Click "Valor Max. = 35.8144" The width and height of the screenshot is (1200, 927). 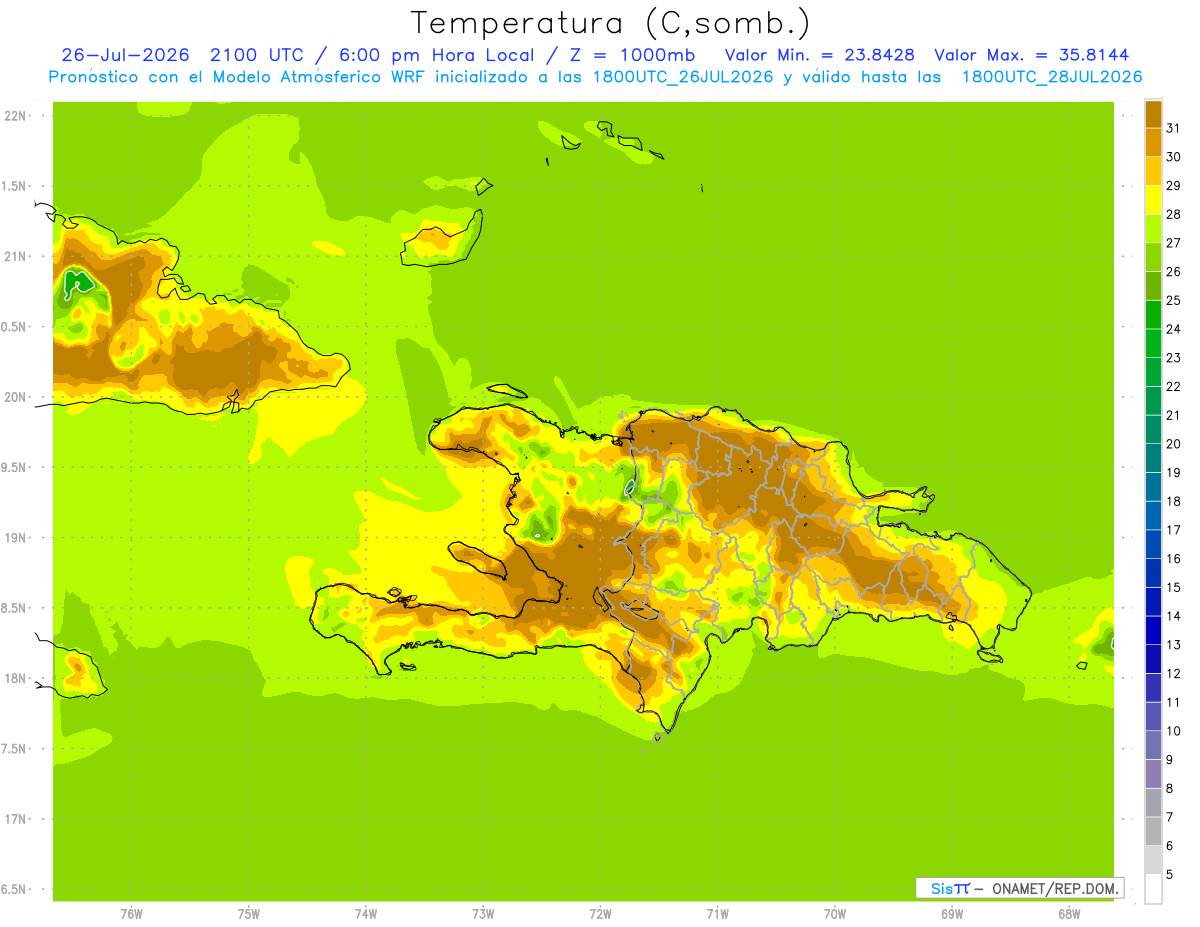1031,55
